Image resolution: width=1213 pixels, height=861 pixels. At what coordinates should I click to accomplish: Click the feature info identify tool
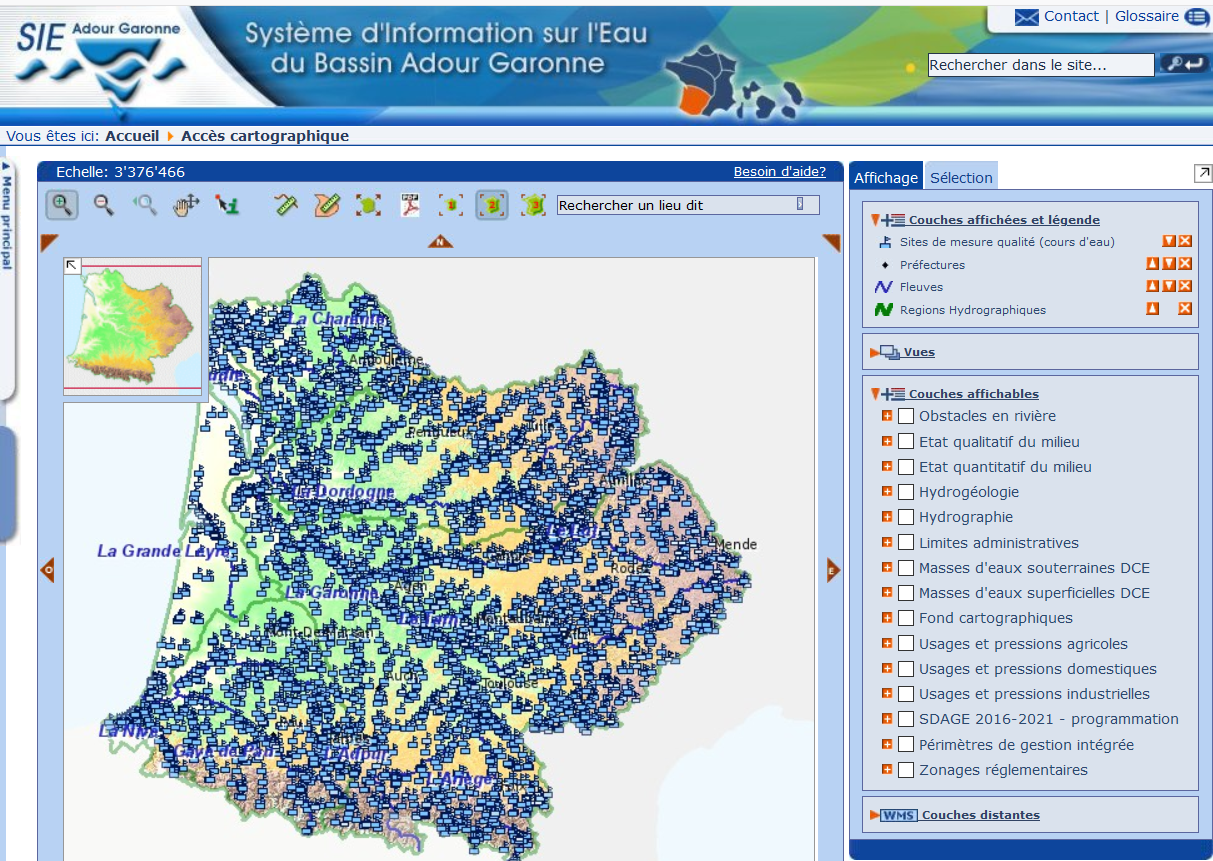(229, 205)
